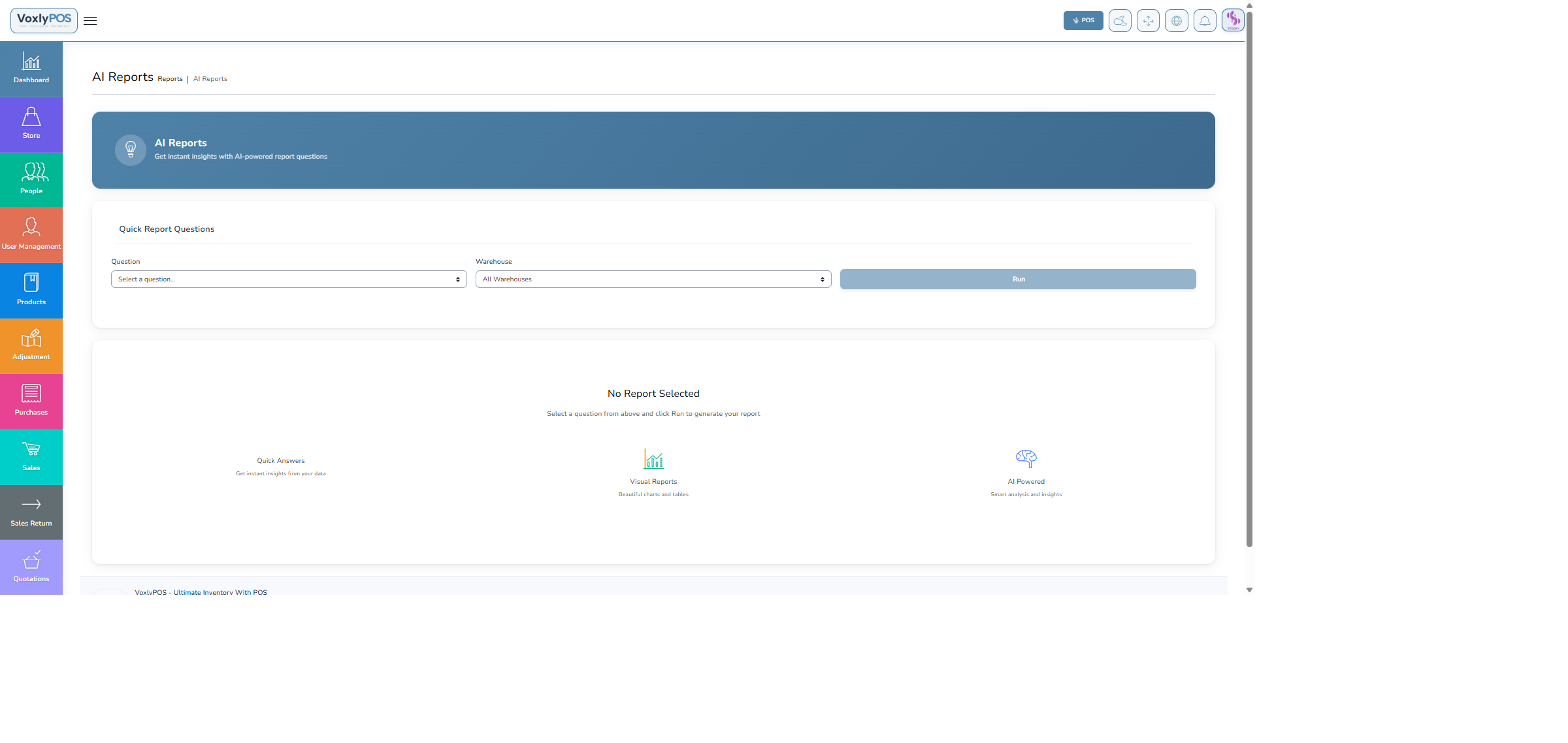Select the Store section in the sidebar
Screen dimensions: 1568x743
[x=31, y=124]
